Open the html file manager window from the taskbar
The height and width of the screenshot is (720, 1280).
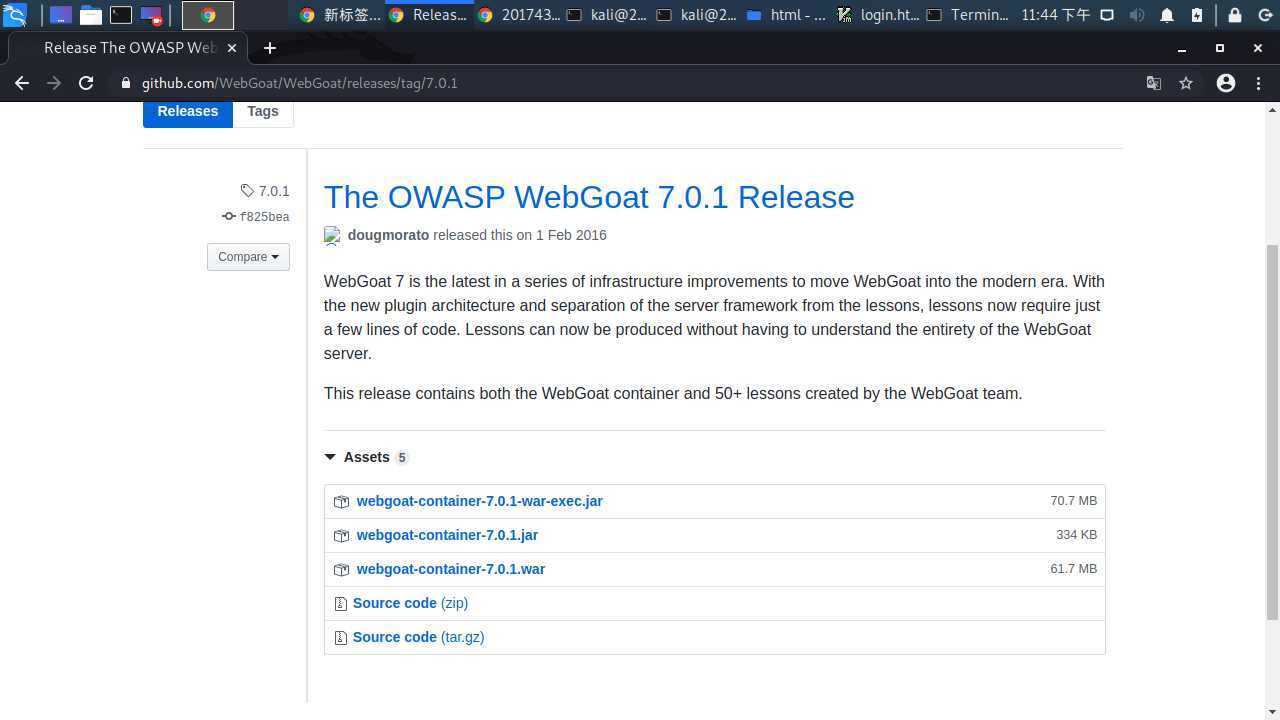787,15
